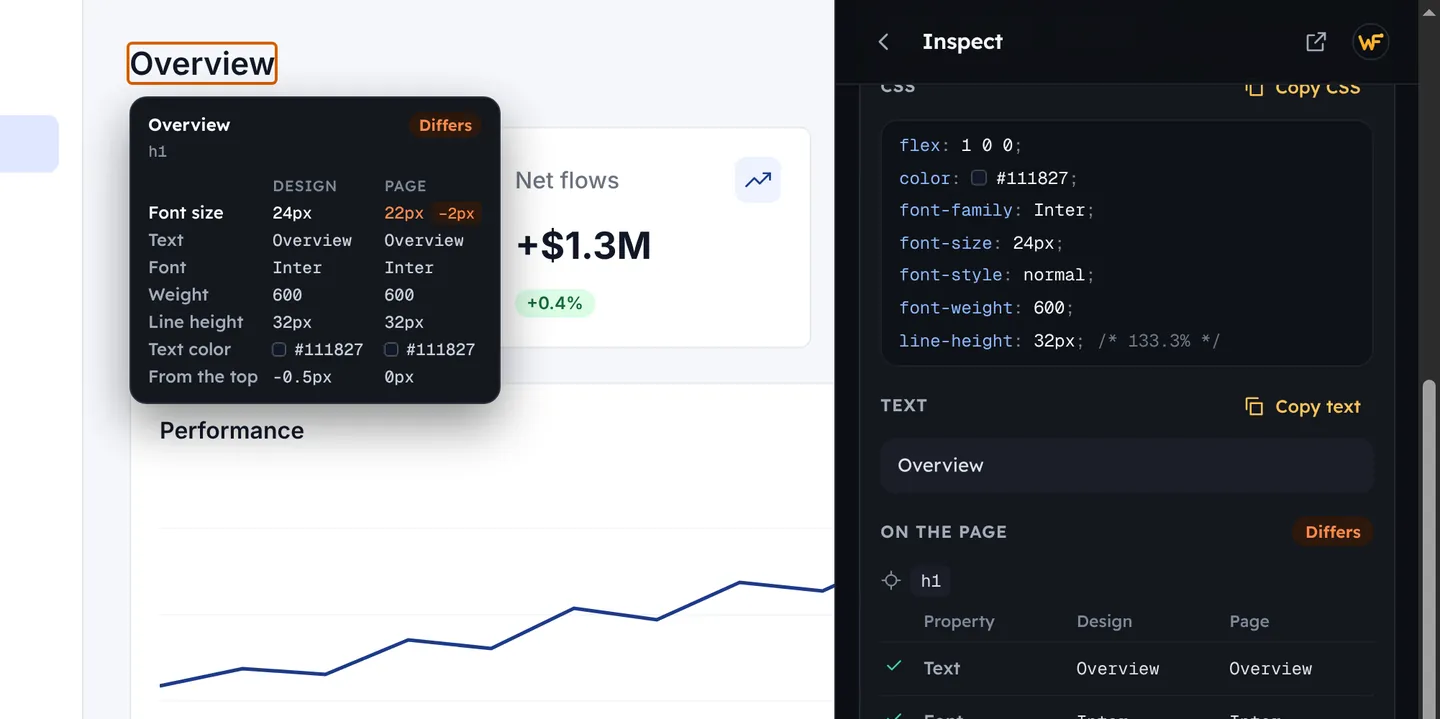Screen dimensions: 1440x719
Task: Click the Differs badge in the tooltip
Action: tap(445, 125)
